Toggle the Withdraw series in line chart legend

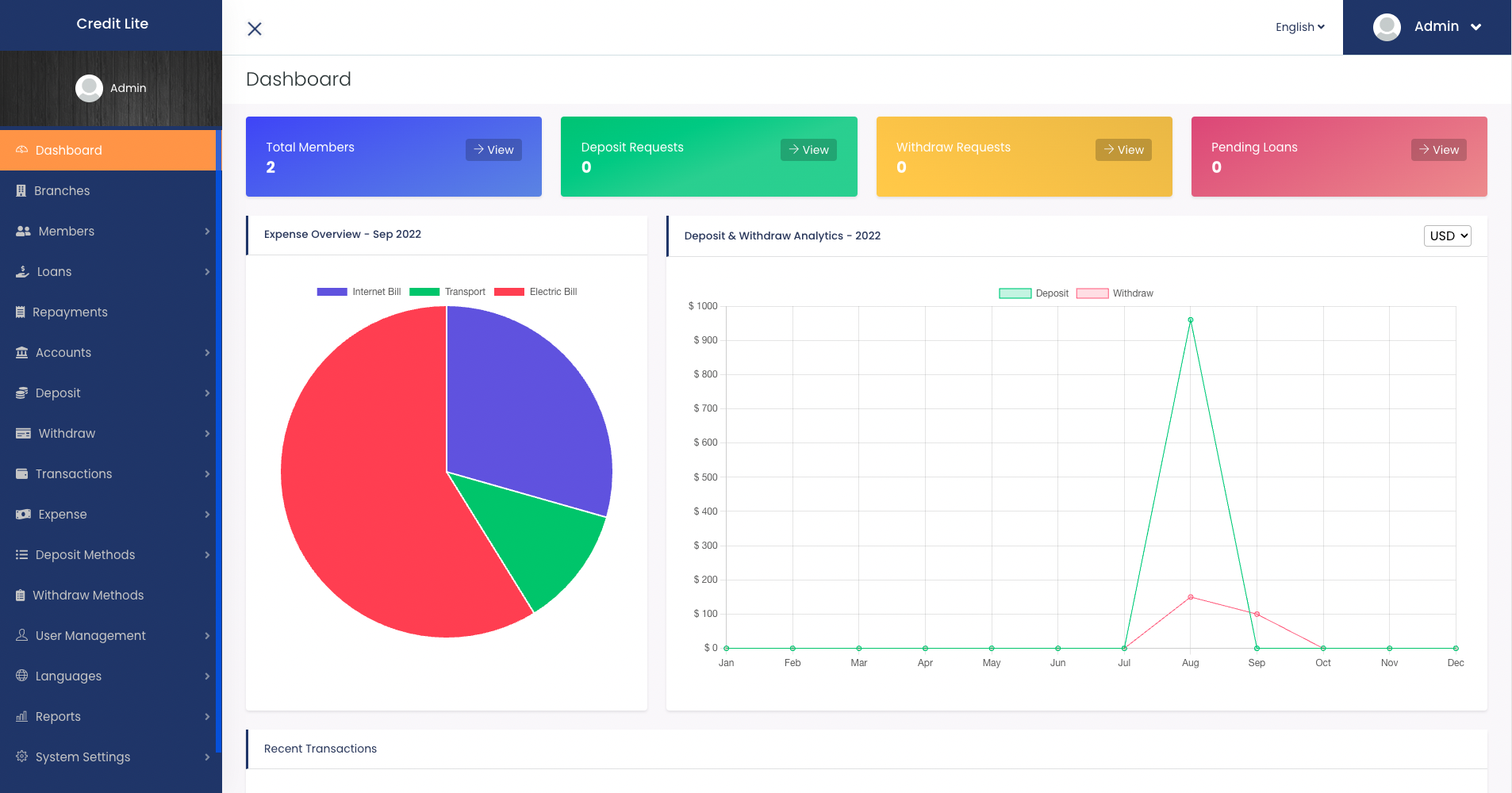click(1115, 293)
